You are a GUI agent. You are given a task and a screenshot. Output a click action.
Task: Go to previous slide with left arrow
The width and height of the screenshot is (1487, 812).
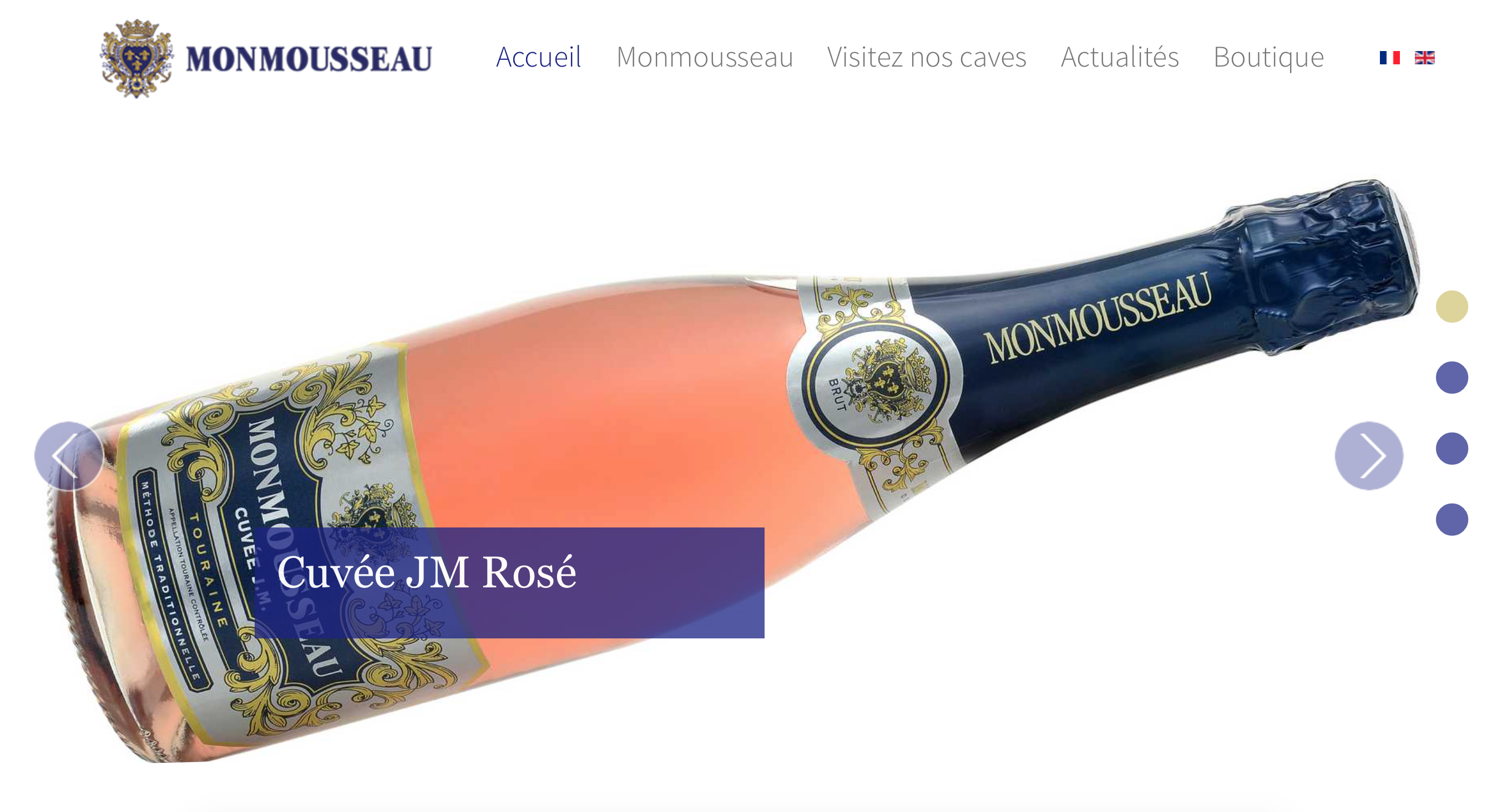69,456
